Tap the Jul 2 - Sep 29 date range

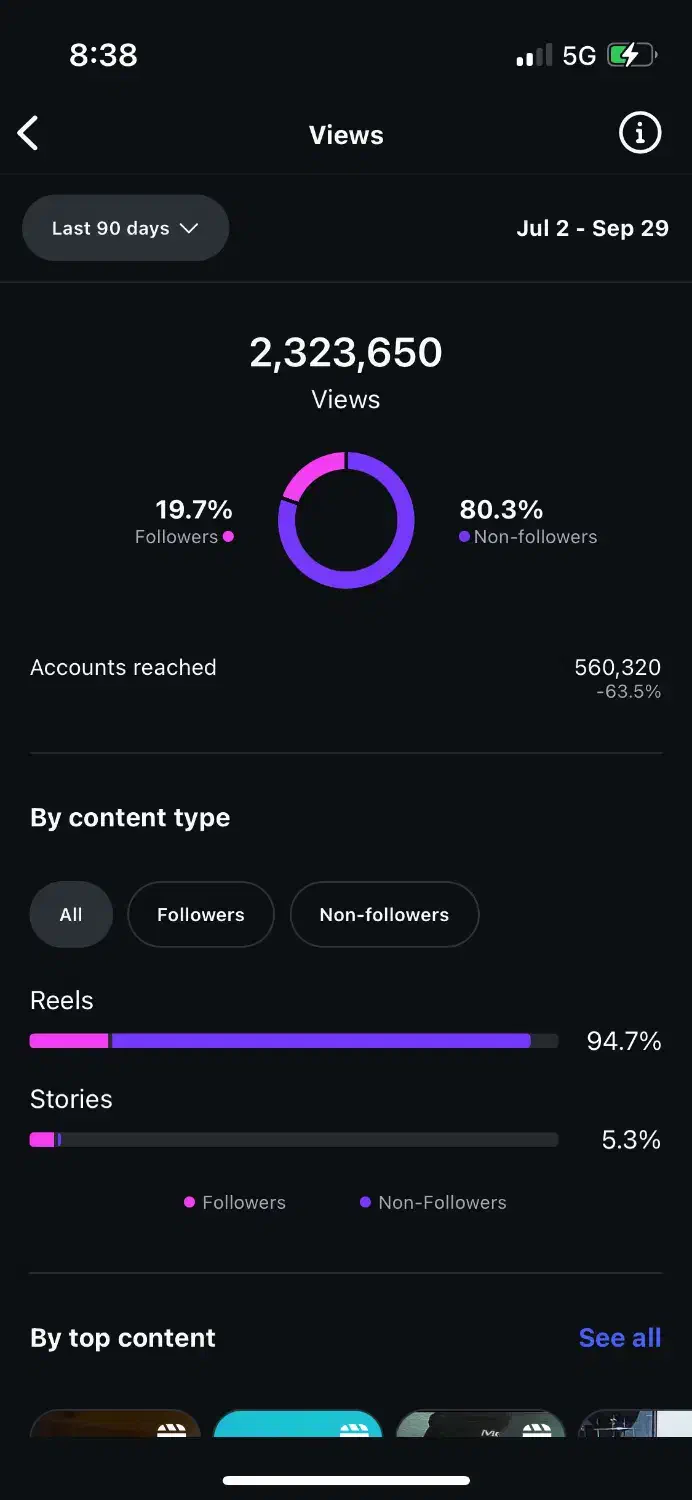coord(592,228)
